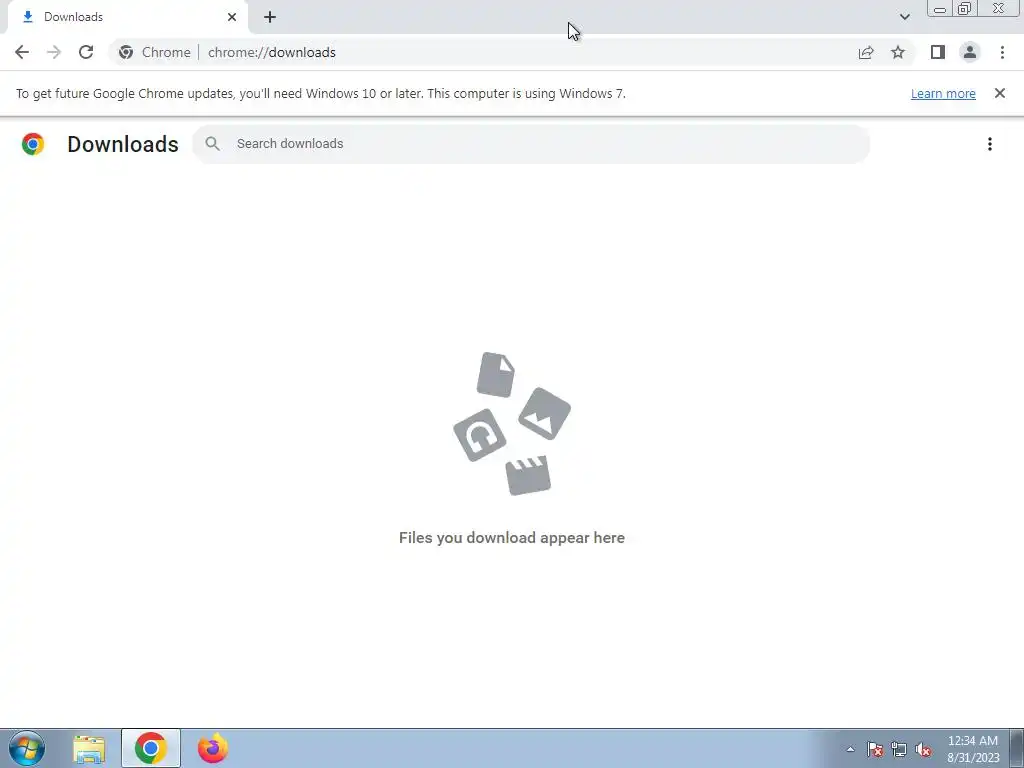Bookmark this tab with the star icon
1024x768 pixels.
(898, 52)
